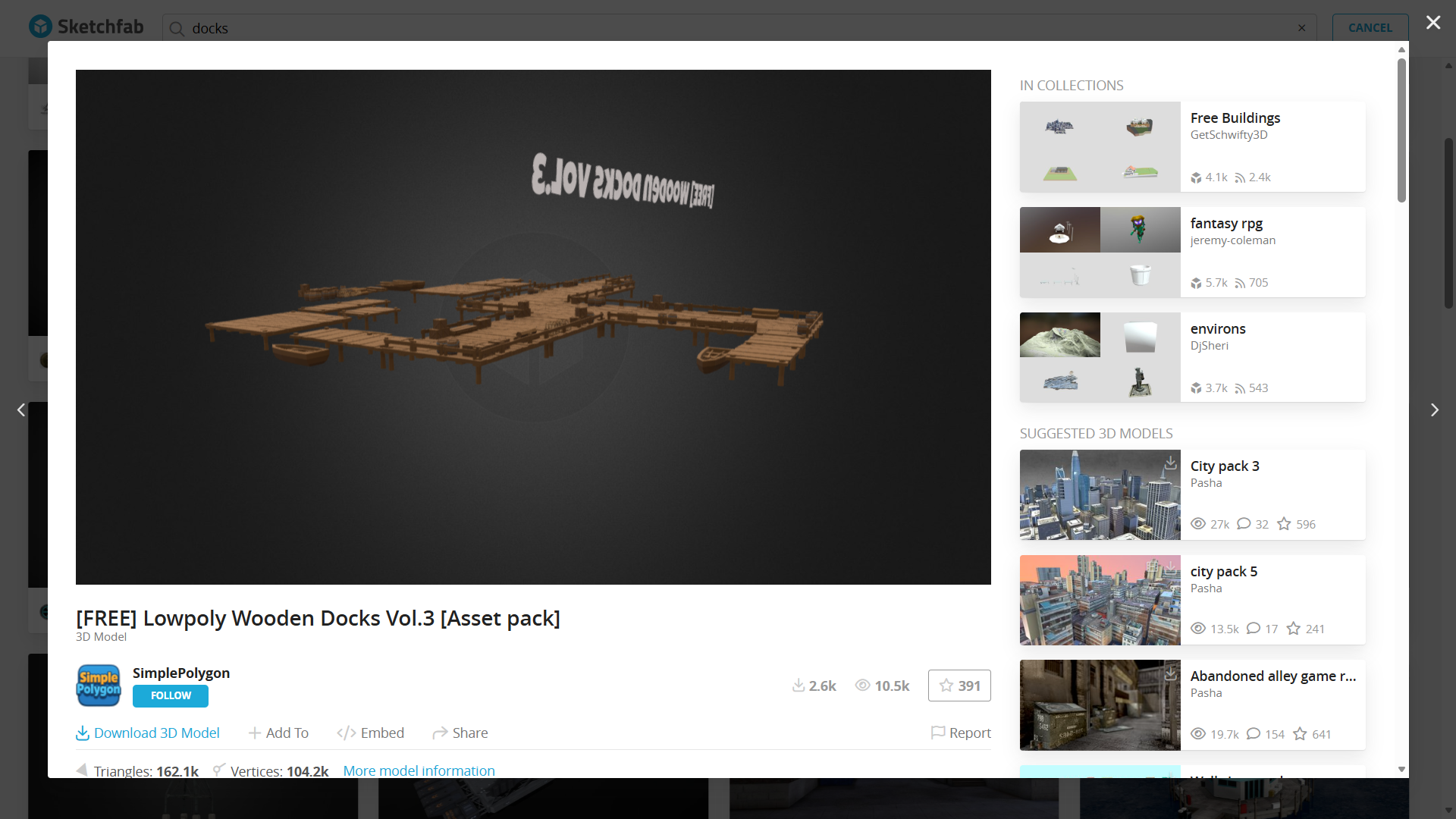Image resolution: width=1456 pixels, height=819 pixels.
Task: Click the Sketchfab logo
Action: tap(86, 27)
